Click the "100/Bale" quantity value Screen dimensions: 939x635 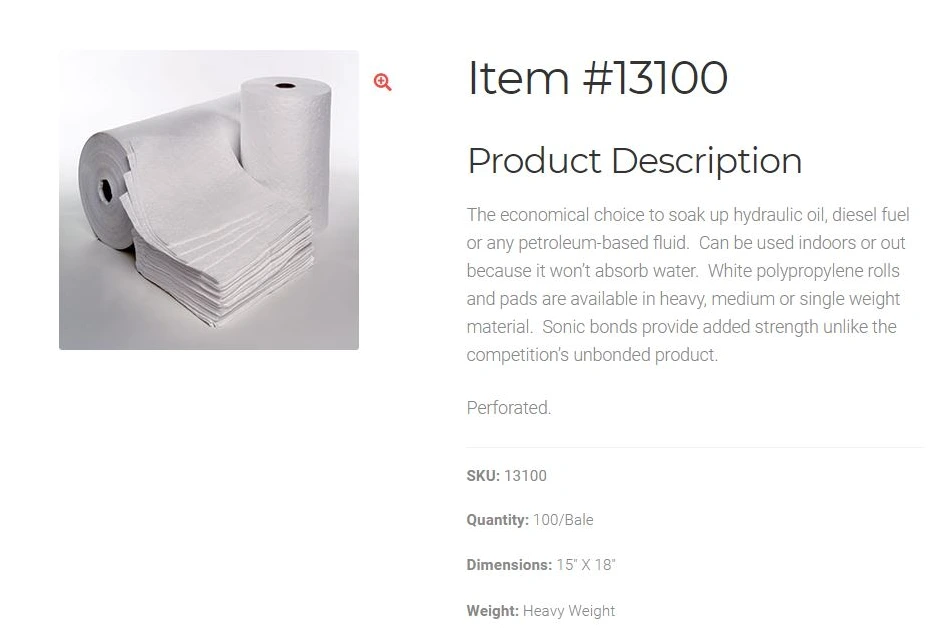coord(563,520)
